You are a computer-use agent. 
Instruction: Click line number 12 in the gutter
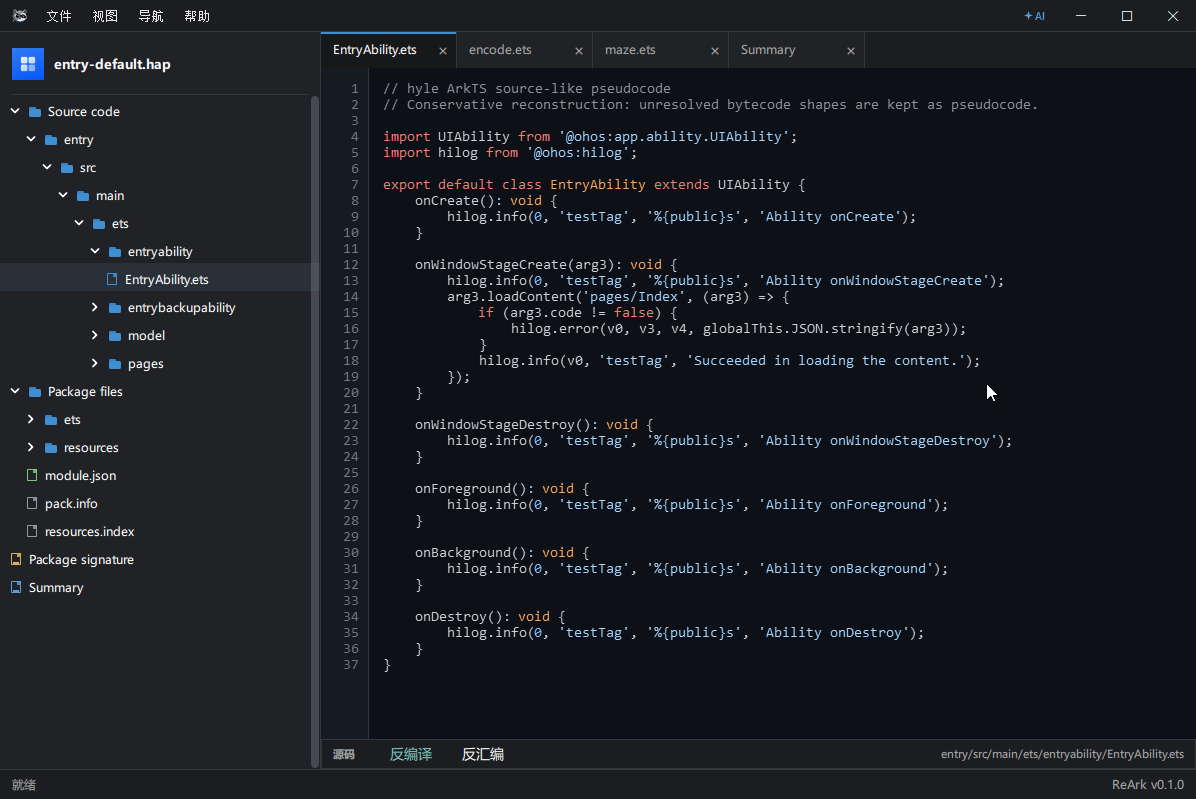pyautogui.click(x=350, y=265)
